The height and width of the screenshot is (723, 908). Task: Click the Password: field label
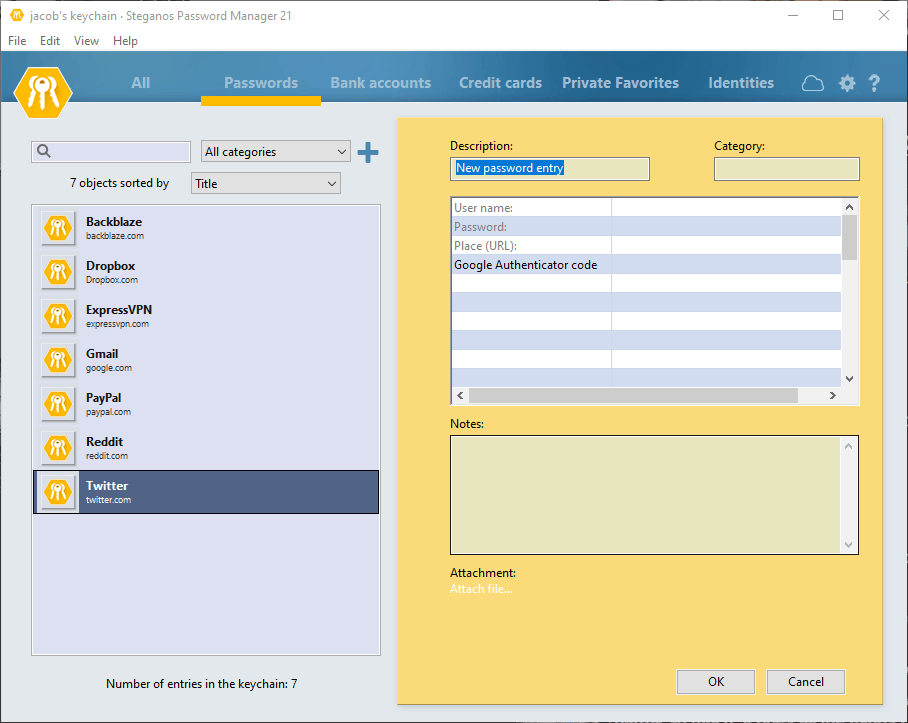click(481, 227)
